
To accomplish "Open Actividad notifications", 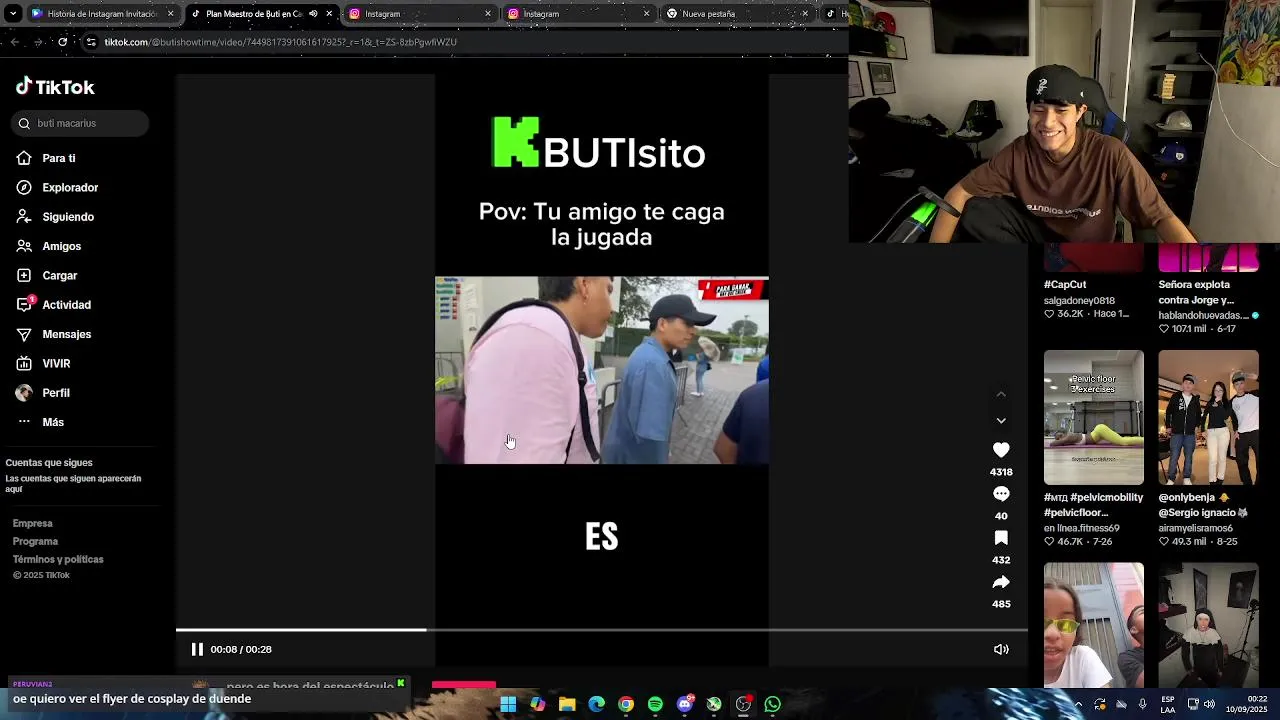I will point(54,305).
